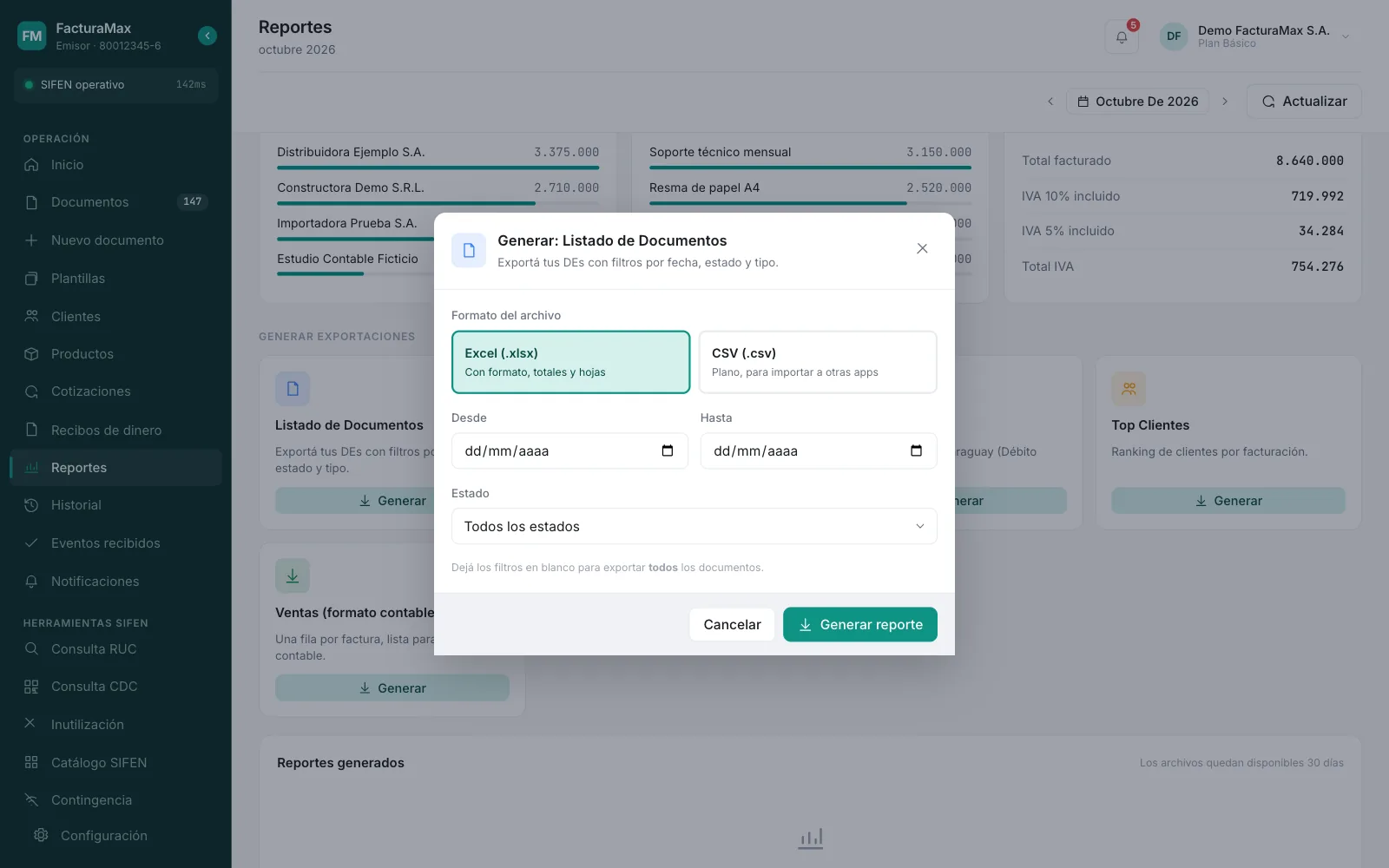Click Generar under Ventas formato contable
The width and height of the screenshot is (1389, 868).
coord(392,688)
